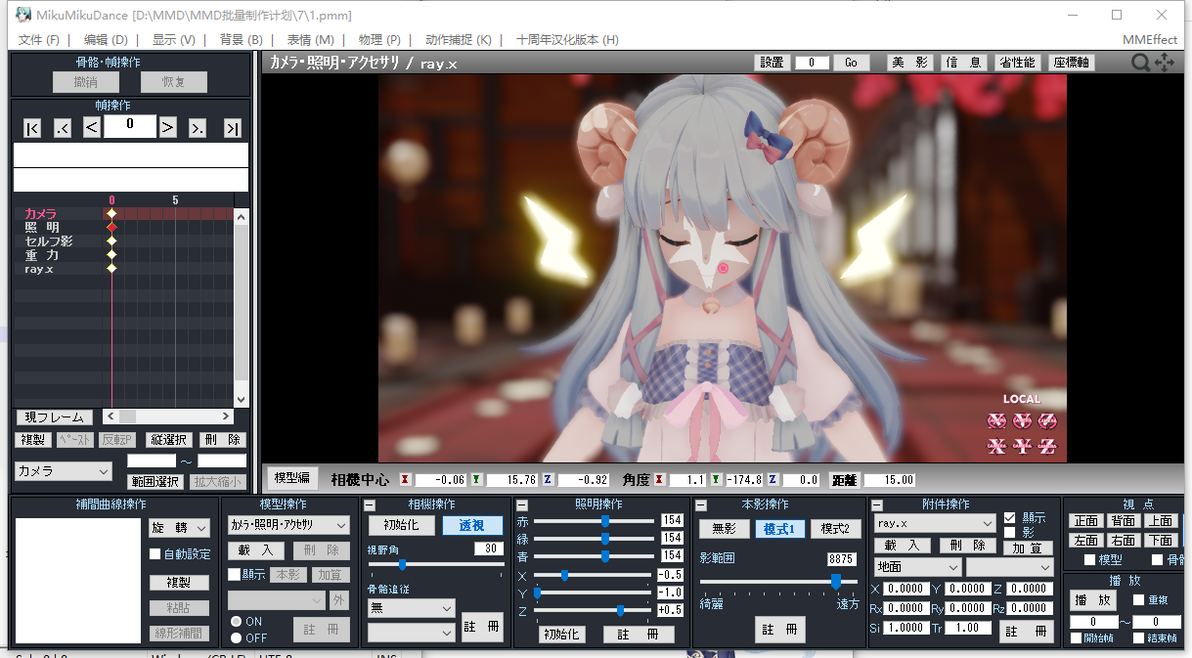This screenshot has height=658, width=1192.
Task: Open the 旋轉 interpolation dropdown
Action: (x=179, y=528)
